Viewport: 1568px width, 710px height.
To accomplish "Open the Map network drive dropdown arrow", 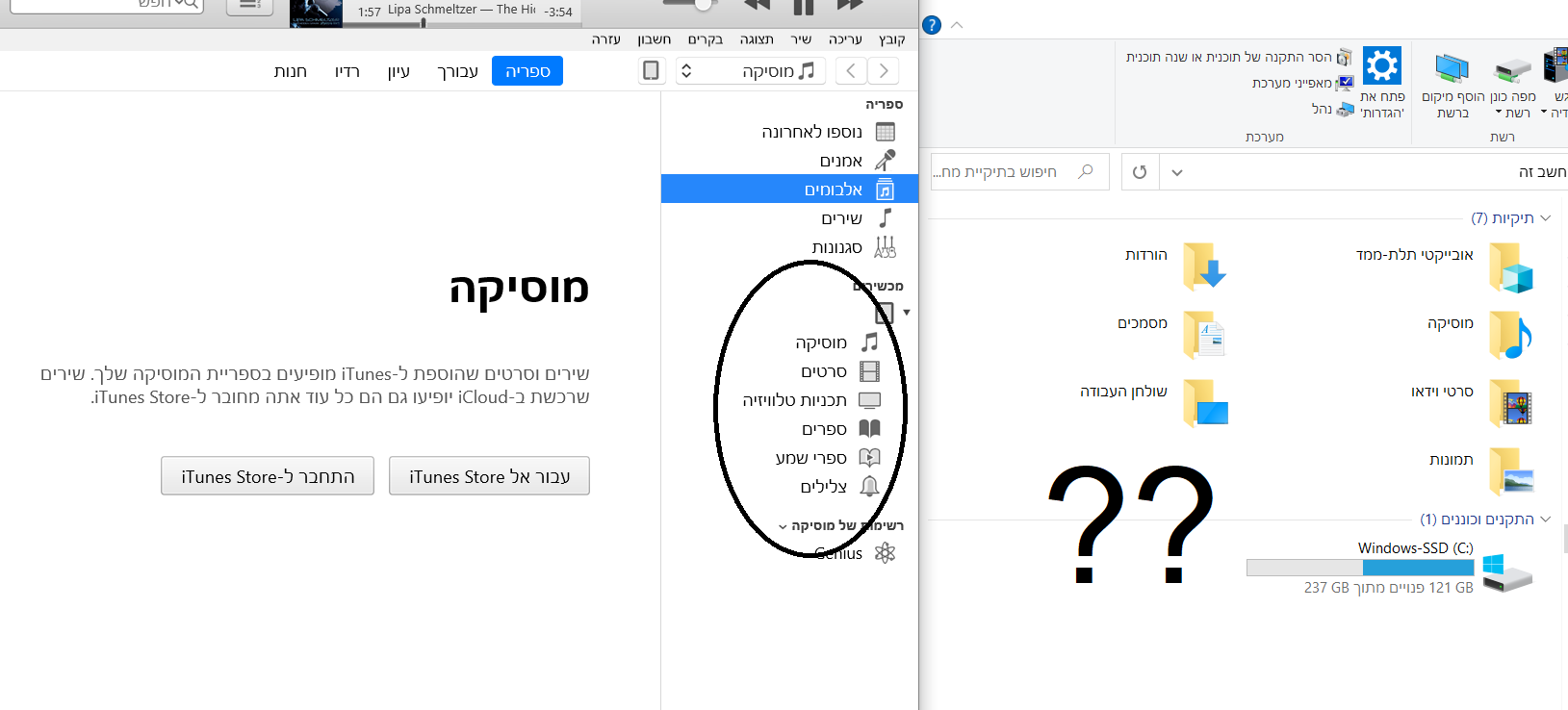I will tap(1499, 114).
